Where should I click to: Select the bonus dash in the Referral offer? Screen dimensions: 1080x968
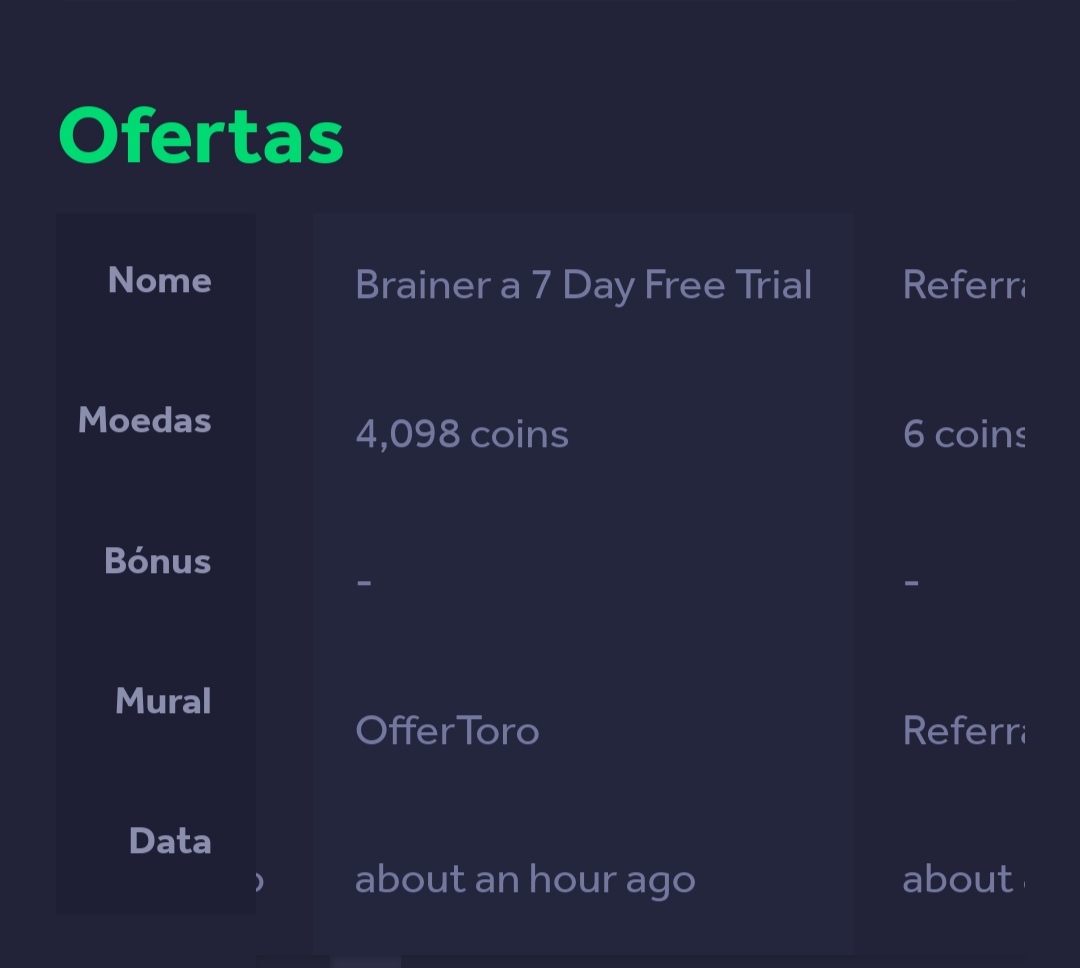911,581
